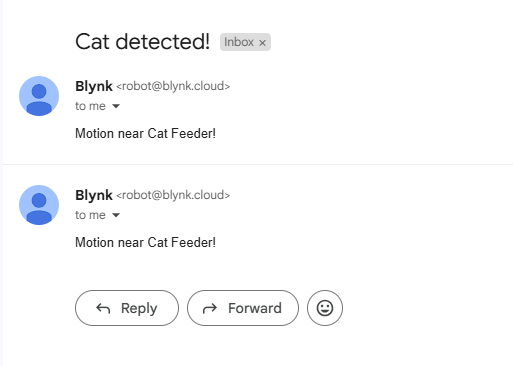Click 'to me' text in the first message
513x366 pixels.
(x=90, y=106)
